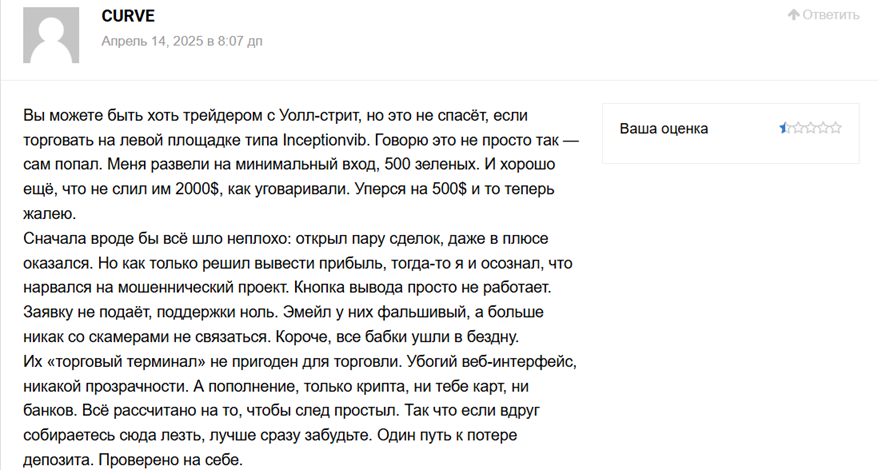Open the Ответить reply link
The width and height of the screenshot is (878, 470).
(x=823, y=15)
